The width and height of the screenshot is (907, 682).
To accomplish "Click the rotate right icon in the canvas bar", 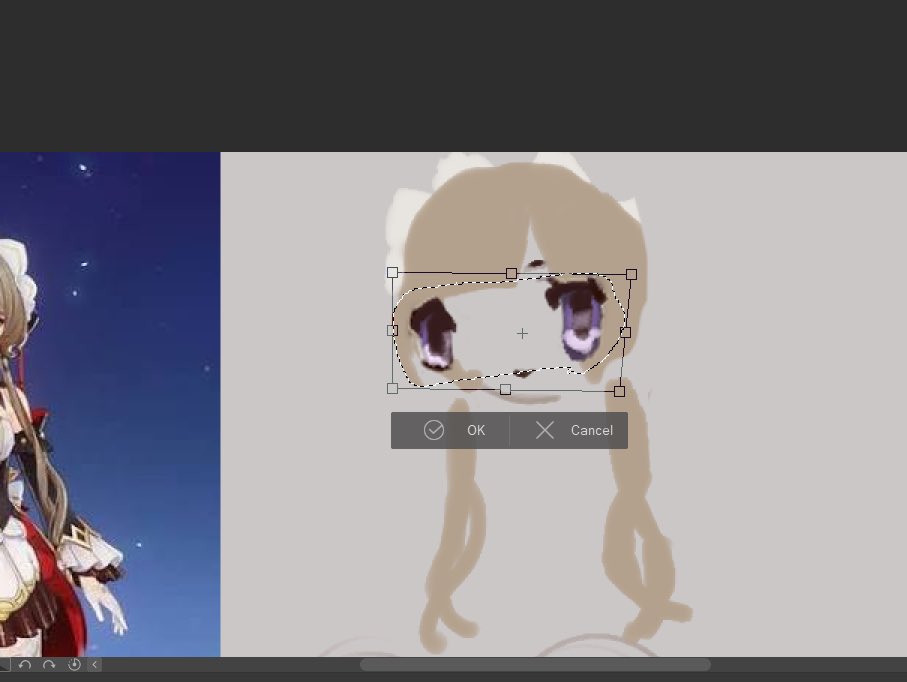I will (49, 665).
